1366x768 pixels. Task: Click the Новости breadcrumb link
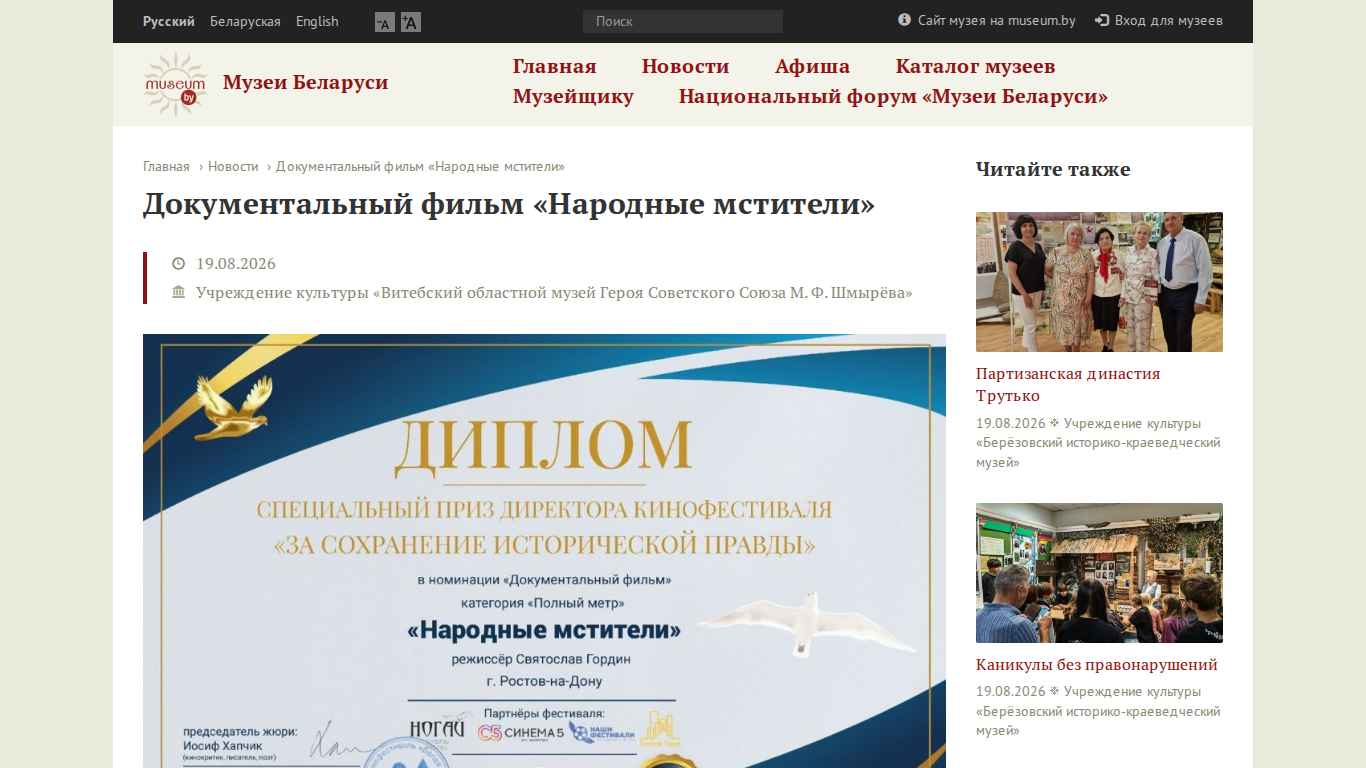(x=233, y=166)
